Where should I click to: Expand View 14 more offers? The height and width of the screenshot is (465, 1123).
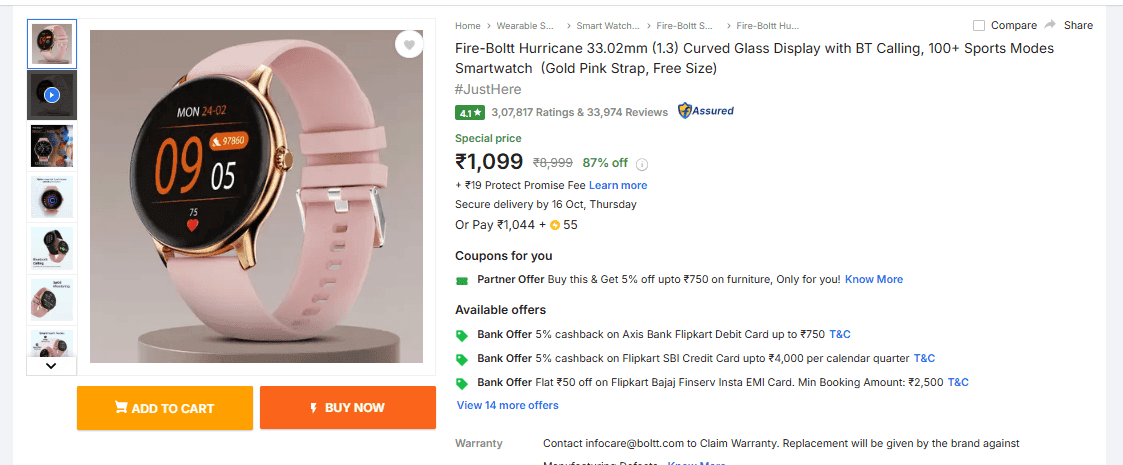pos(507,405)
